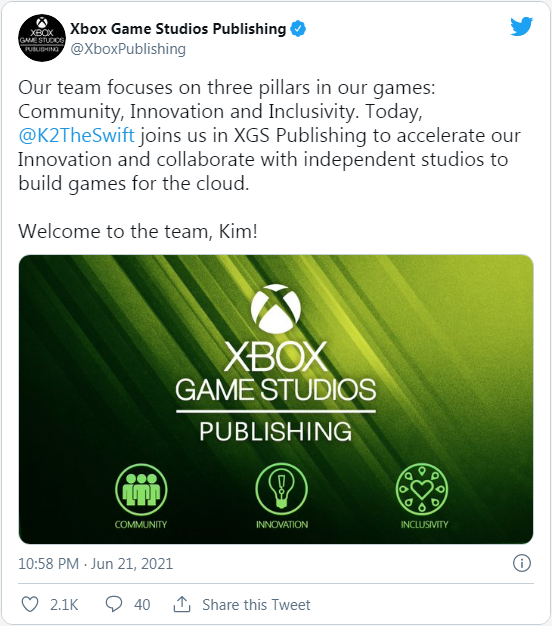
Task: Open the @XboxPublishing handle
Action: coord(128,49)
